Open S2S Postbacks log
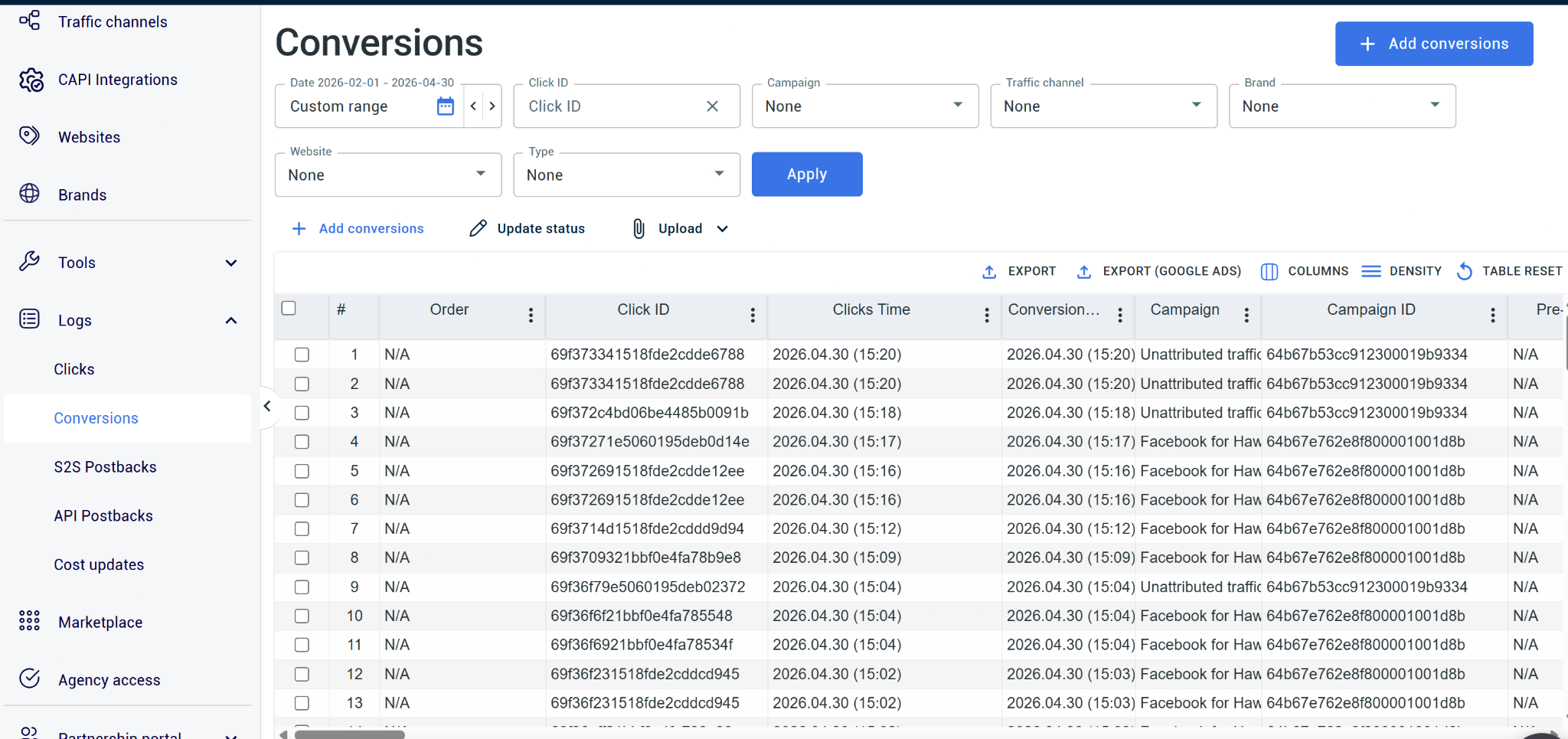Image resolution: width=1568 pixels, height=739 pixels. [x=105, y=467]
